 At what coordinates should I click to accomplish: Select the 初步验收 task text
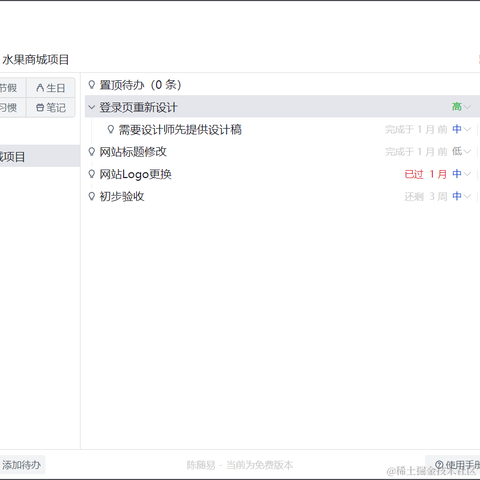click(122, 197)
